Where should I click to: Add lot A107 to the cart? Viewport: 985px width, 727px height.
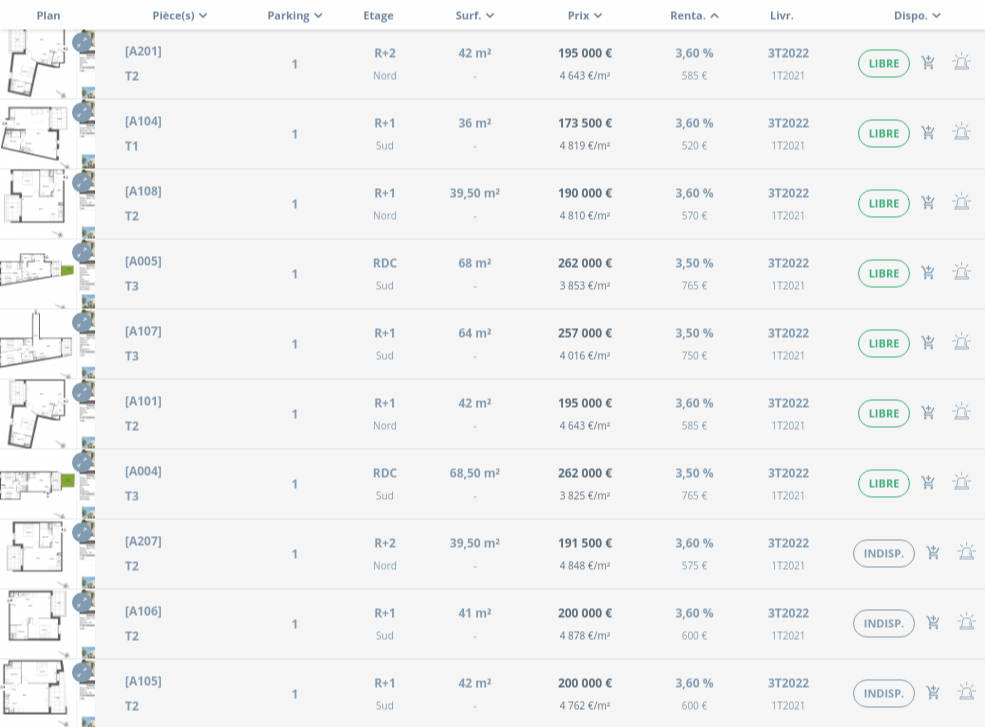(928, 342)
